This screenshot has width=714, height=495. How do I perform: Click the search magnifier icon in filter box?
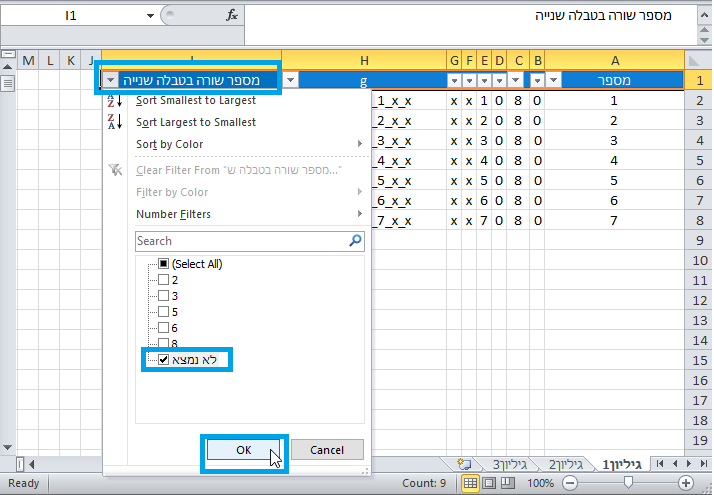(x=355, y=241)
